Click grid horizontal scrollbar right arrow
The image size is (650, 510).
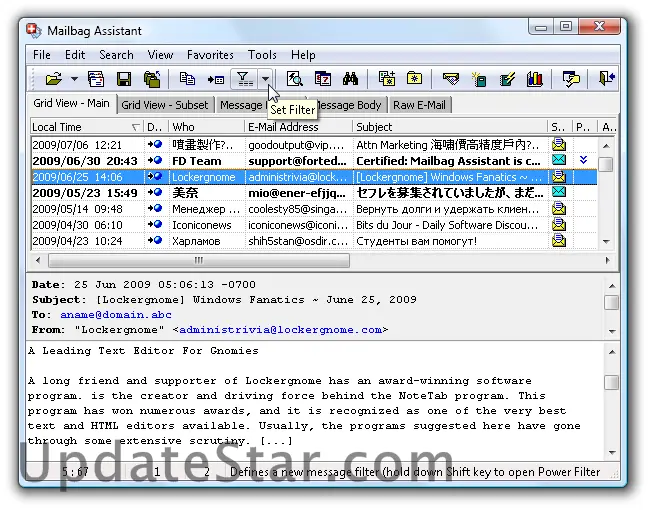pyautogui.click(x=607, y=260)
